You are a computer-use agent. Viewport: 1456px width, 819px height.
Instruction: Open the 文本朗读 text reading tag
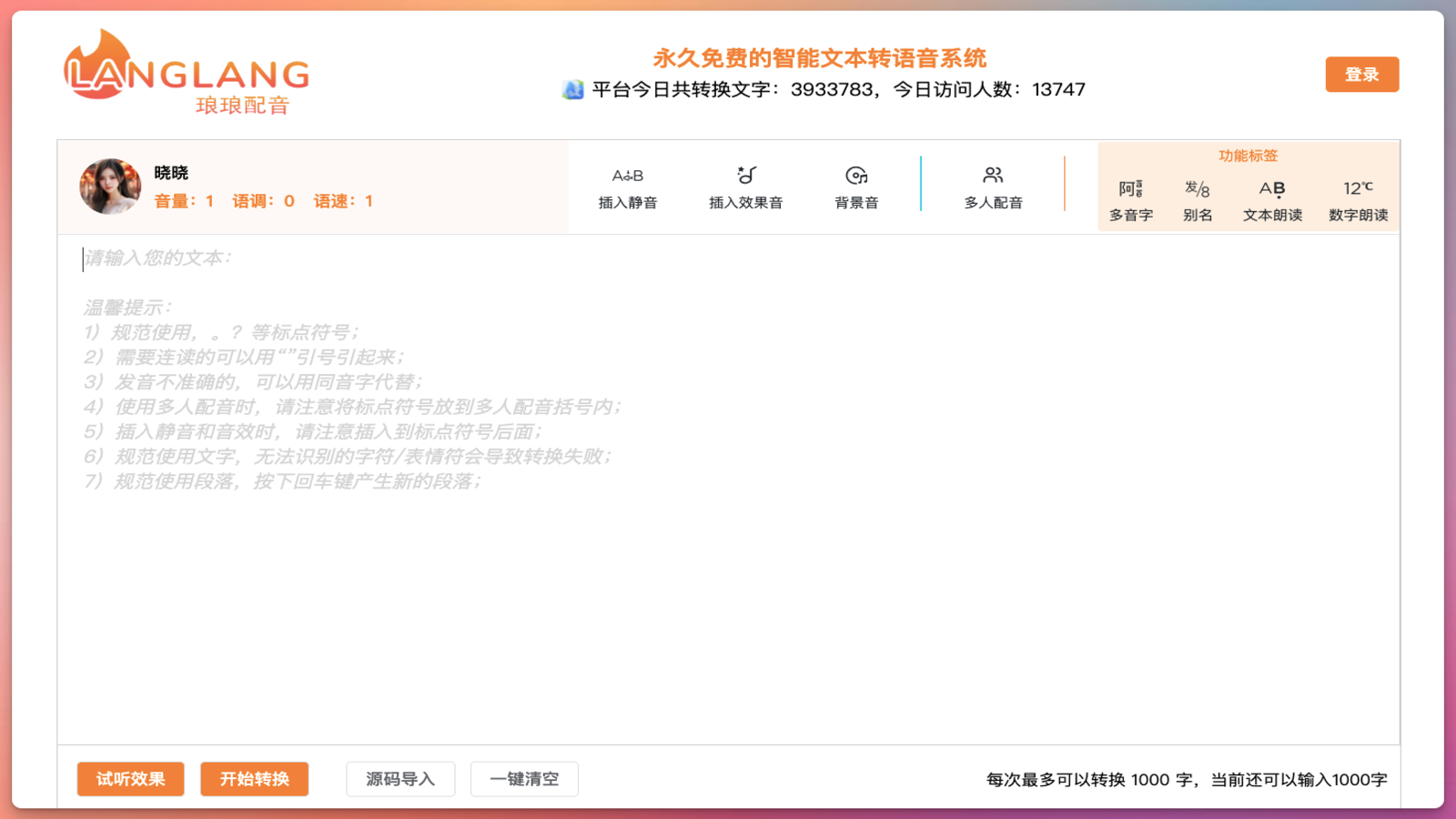[x=1271, y=198]
